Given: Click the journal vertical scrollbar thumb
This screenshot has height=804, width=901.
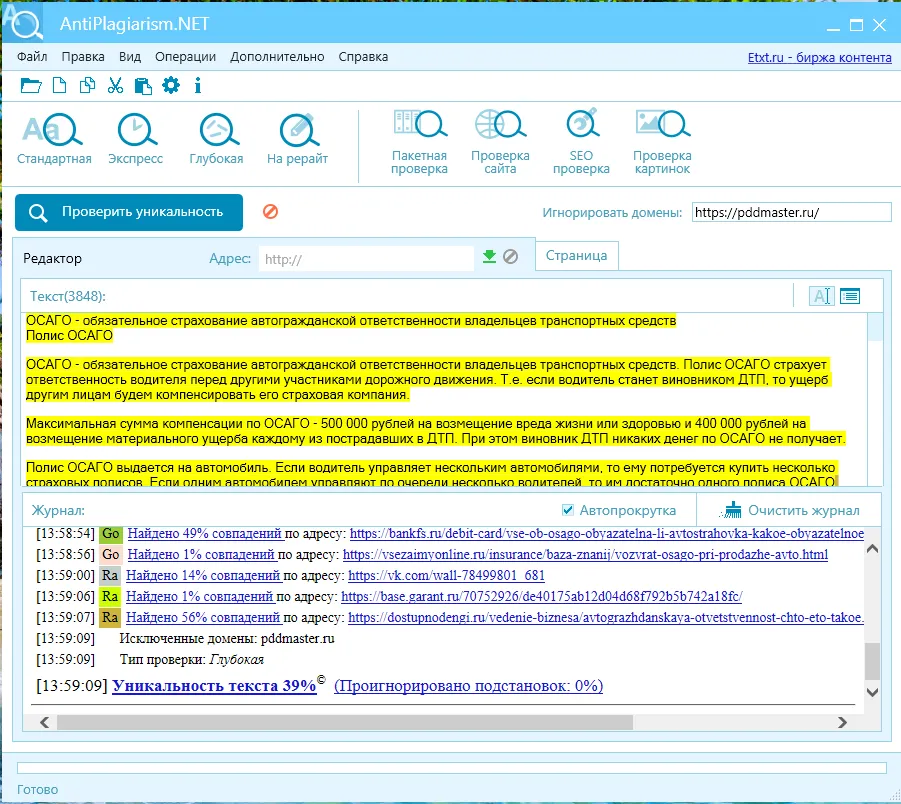Looking at the screenshot, I should (x=872, y=661).
